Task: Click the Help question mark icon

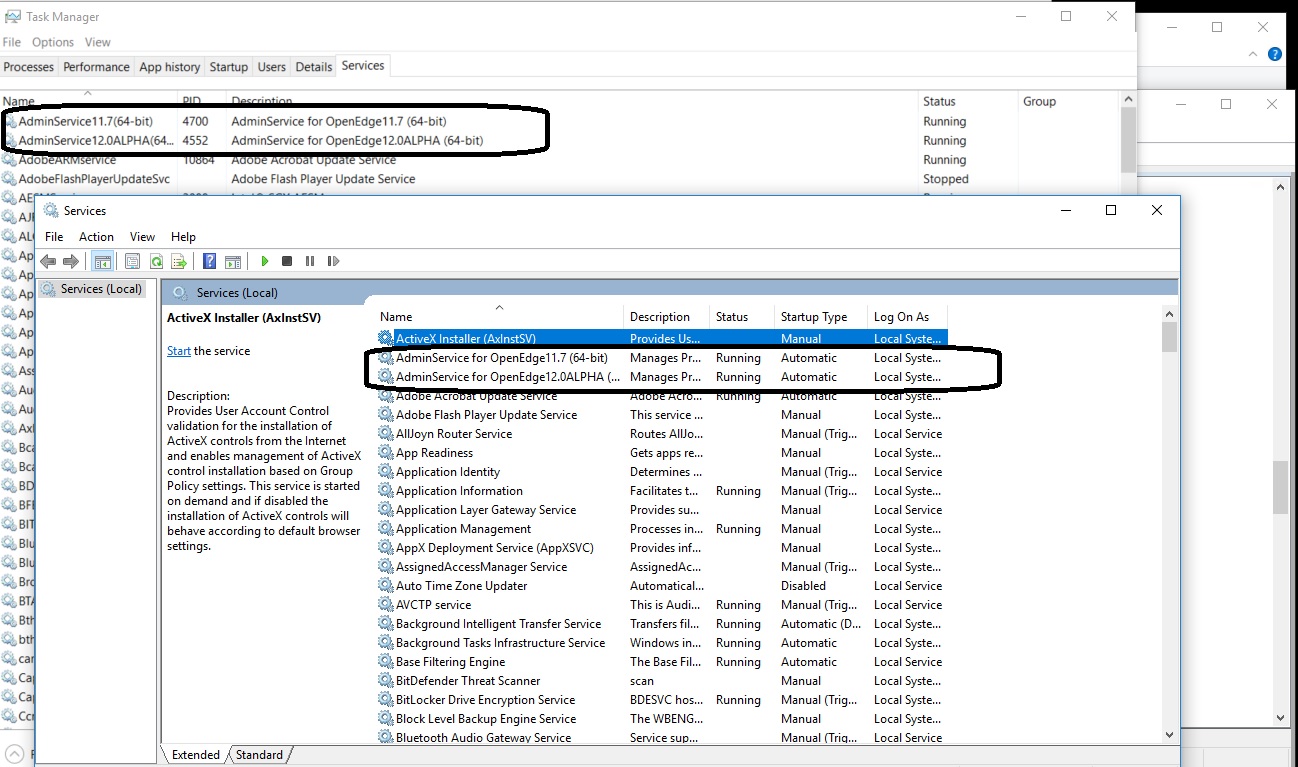Action: click(209, 261)
